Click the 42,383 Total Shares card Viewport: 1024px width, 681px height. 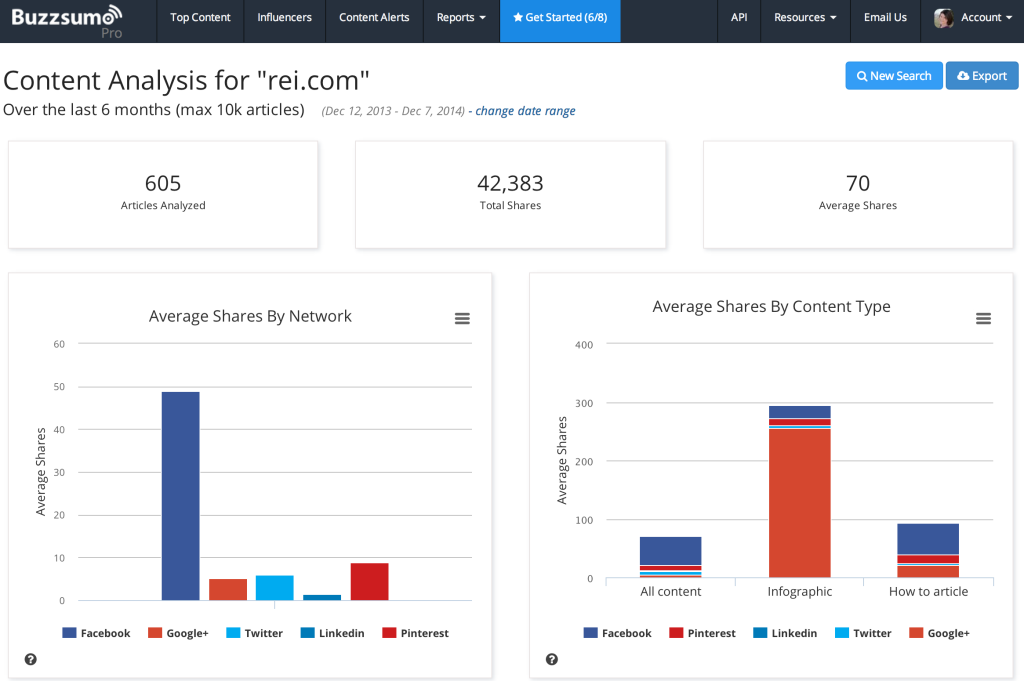click(511, 195)
